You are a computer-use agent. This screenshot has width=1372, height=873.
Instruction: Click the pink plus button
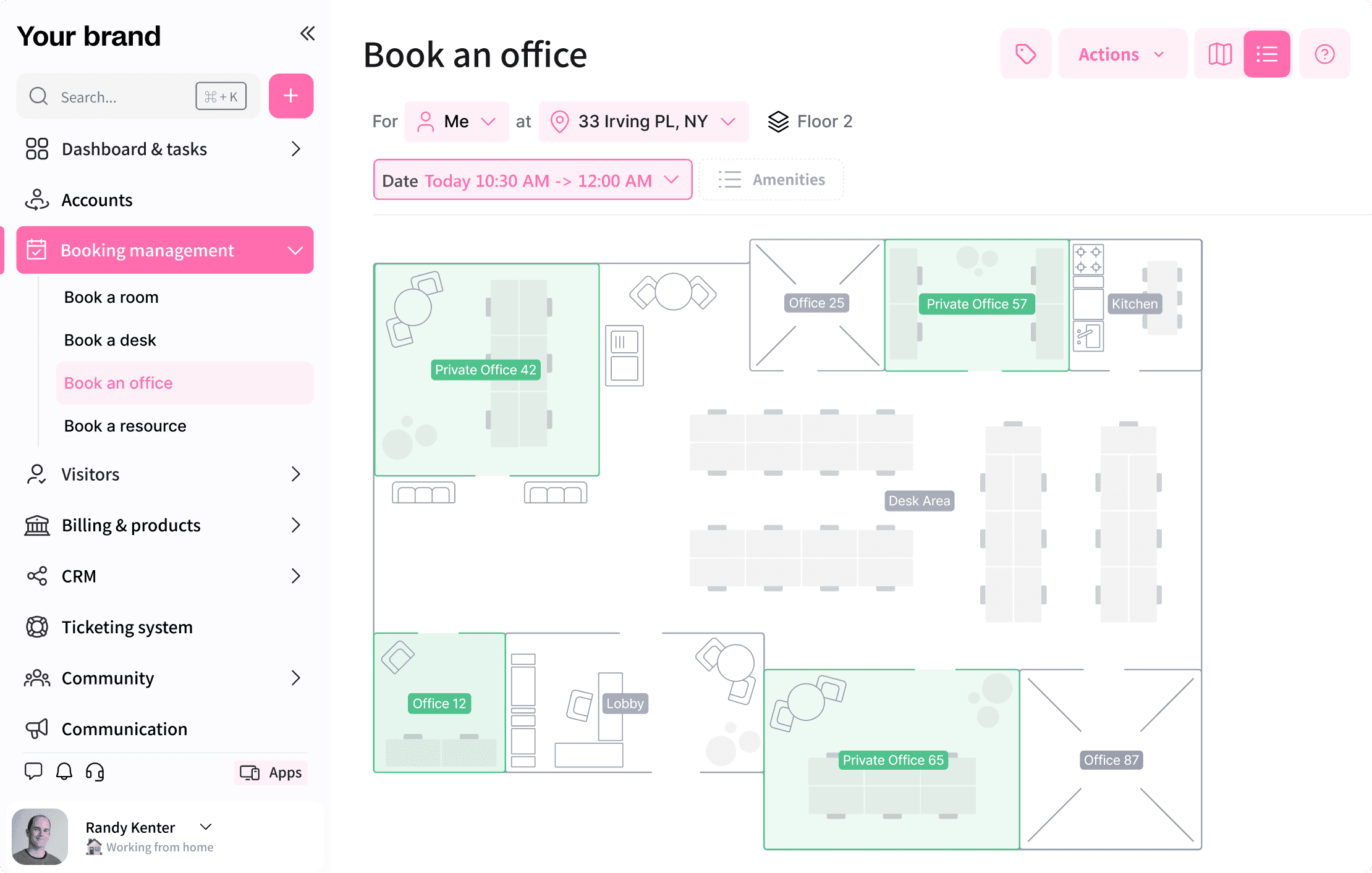(290, 96)
